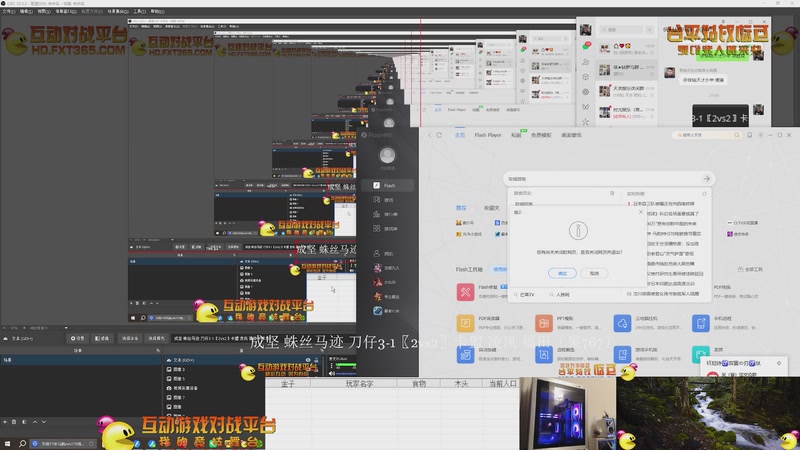
Task: Switch to the 主页 tab
Action: tap(460, 135)
